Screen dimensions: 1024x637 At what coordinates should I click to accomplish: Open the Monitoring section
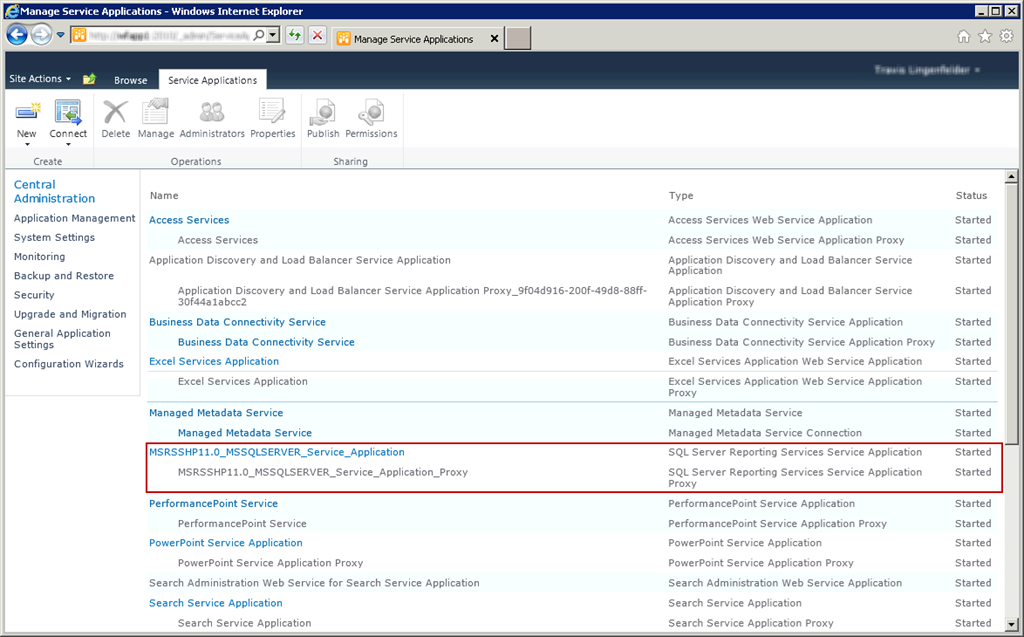[39, 257]
